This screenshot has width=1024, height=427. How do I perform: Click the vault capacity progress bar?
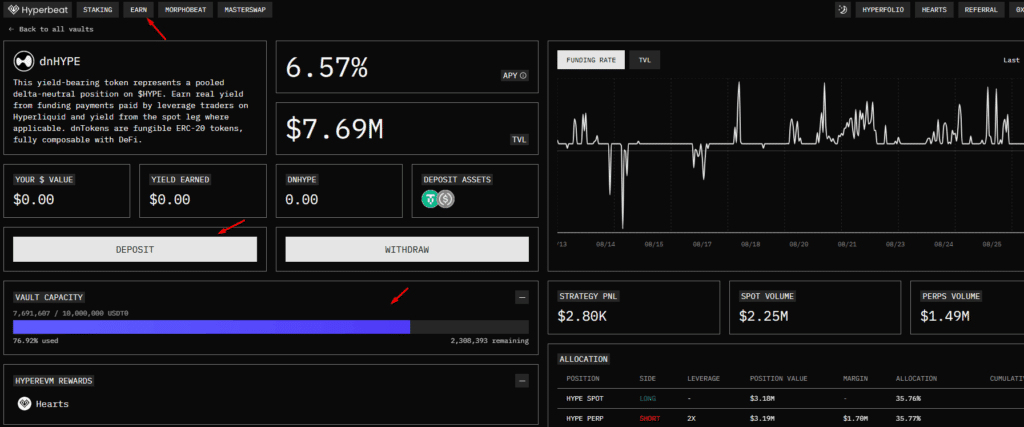click(271, 327)
